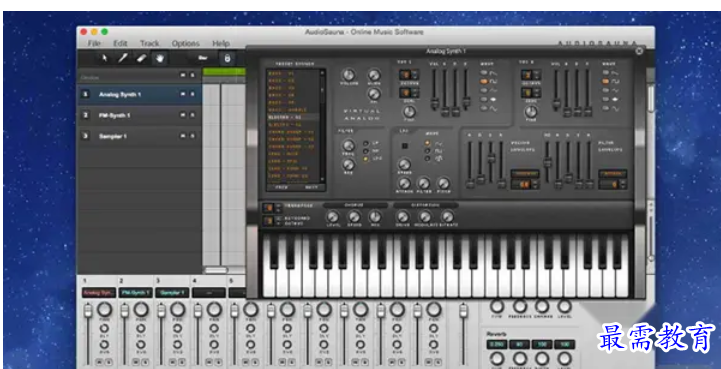Select the hand pan tool
Screen dimensions: 721x369
click(160, 58)
